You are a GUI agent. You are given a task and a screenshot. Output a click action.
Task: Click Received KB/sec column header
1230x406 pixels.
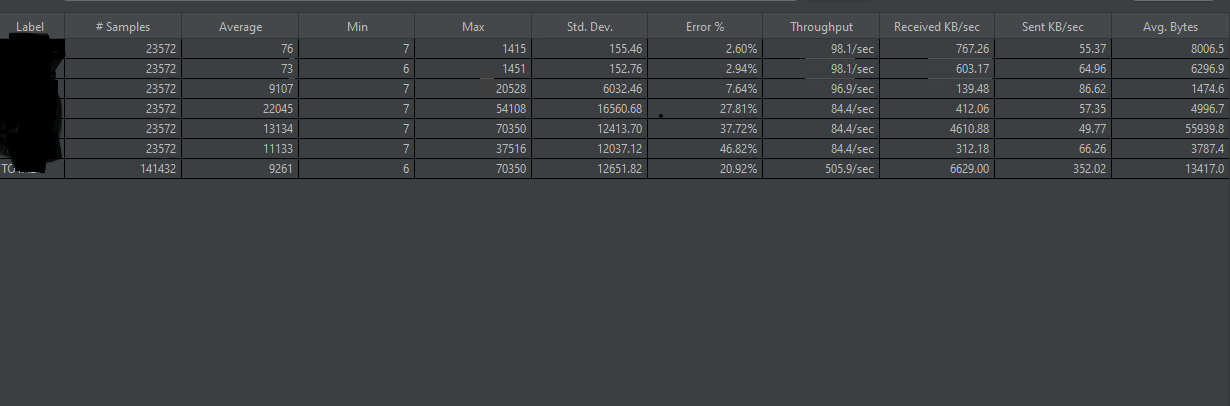[x=937, y=27]
